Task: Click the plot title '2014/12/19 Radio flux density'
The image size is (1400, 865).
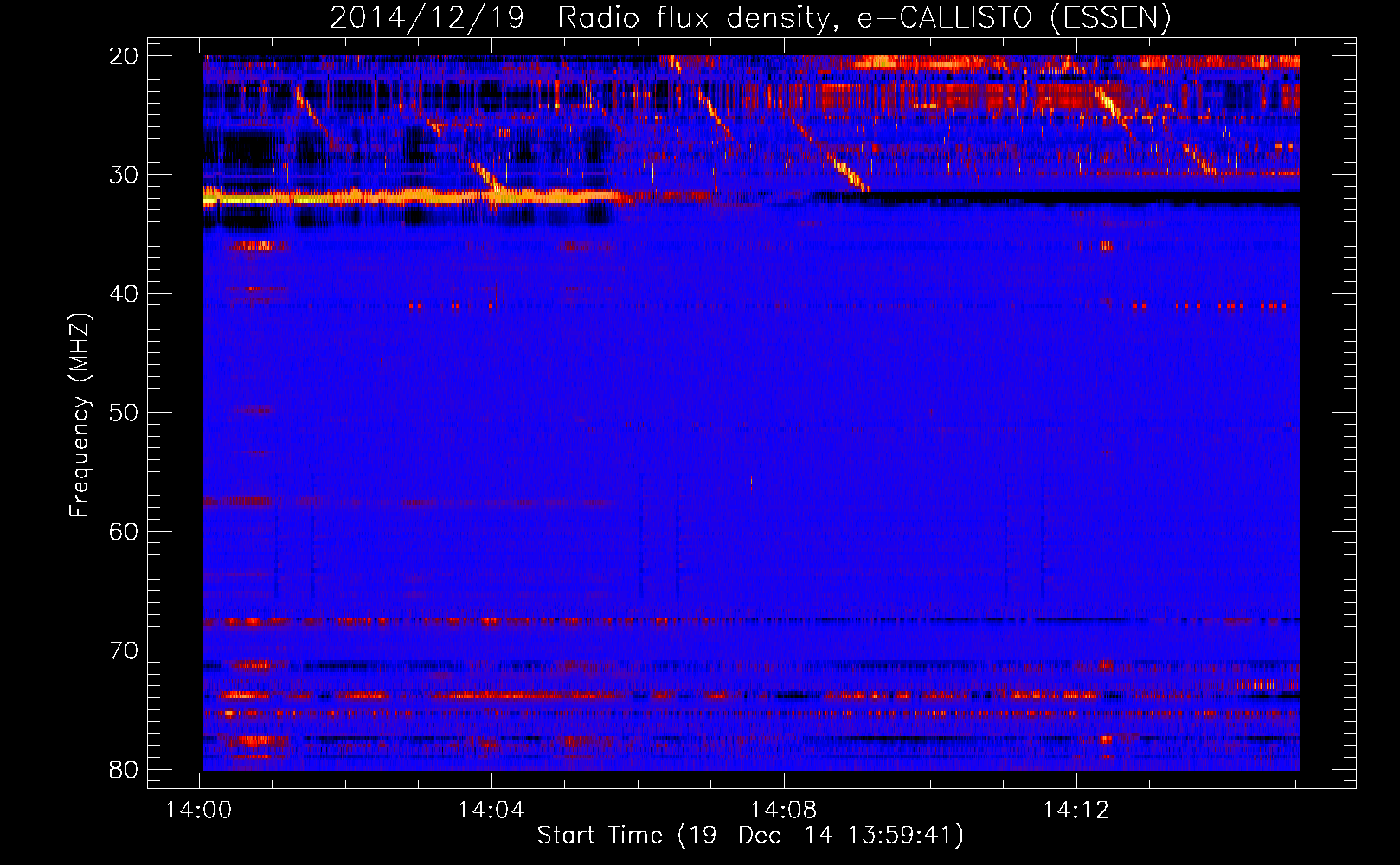Action: click(x=750, y=18)
